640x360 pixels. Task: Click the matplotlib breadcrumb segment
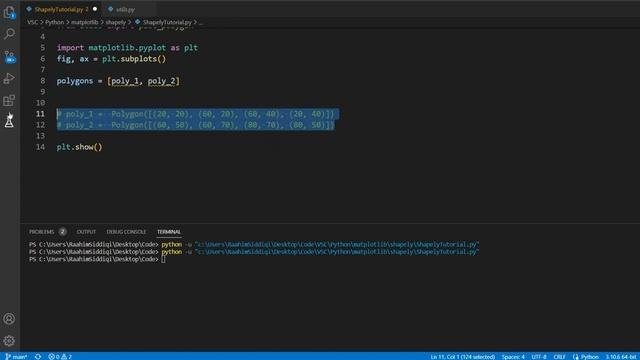[85, 22]
